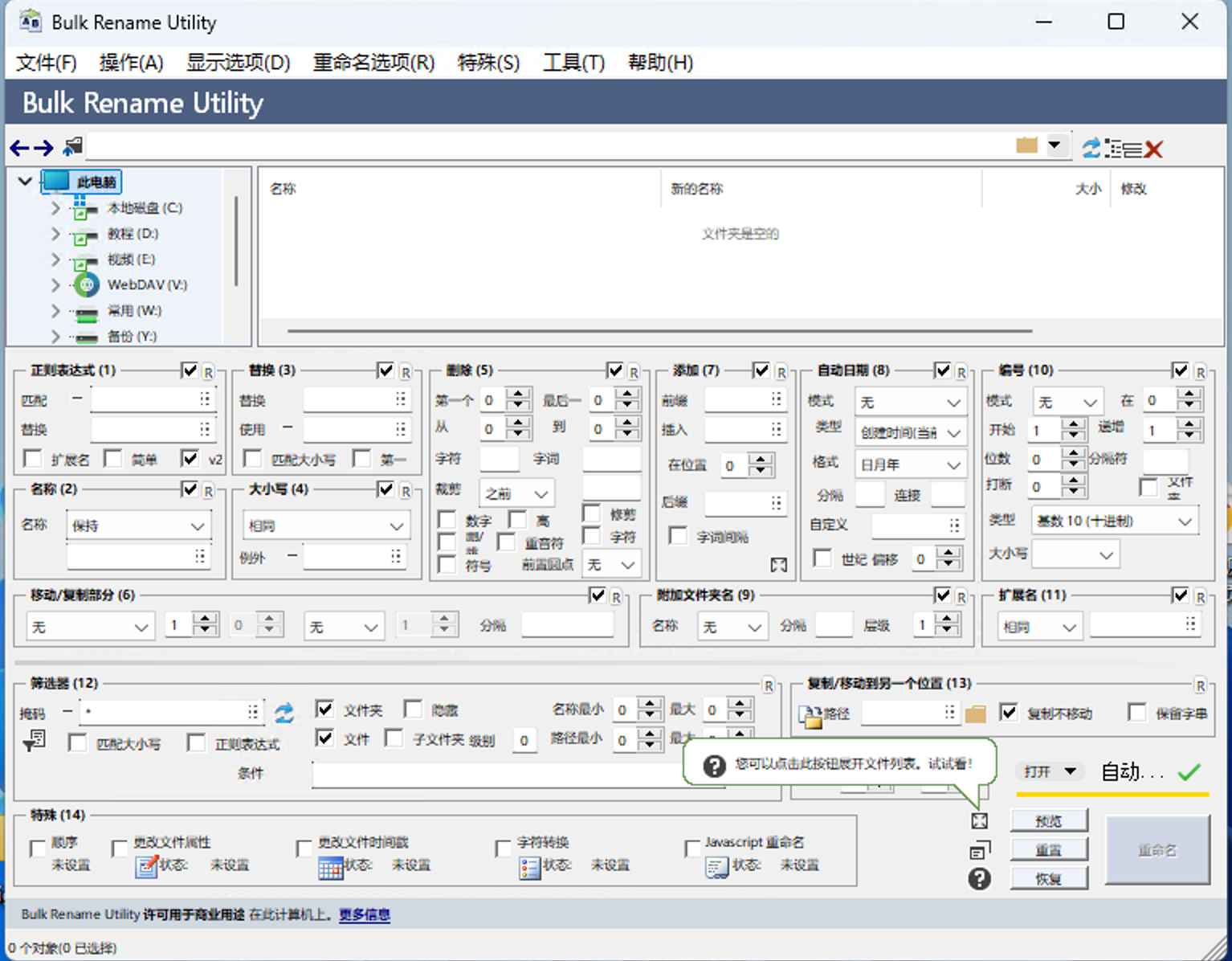Click the window layout icon above help
1232x961 pixels.
click(980, 849)
